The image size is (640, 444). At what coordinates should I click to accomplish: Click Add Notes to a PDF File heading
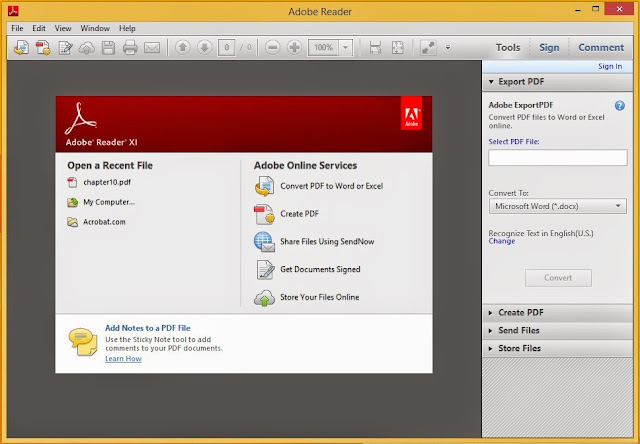(x=148, y=328)
